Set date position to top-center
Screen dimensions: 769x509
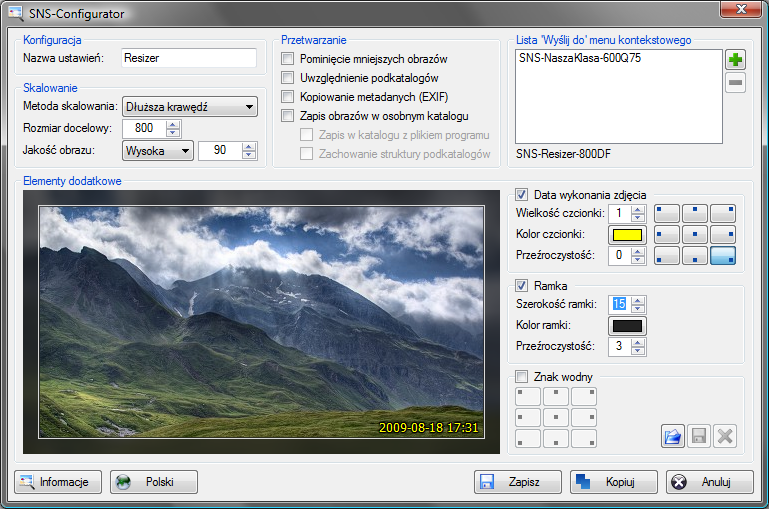click(695, 214)
